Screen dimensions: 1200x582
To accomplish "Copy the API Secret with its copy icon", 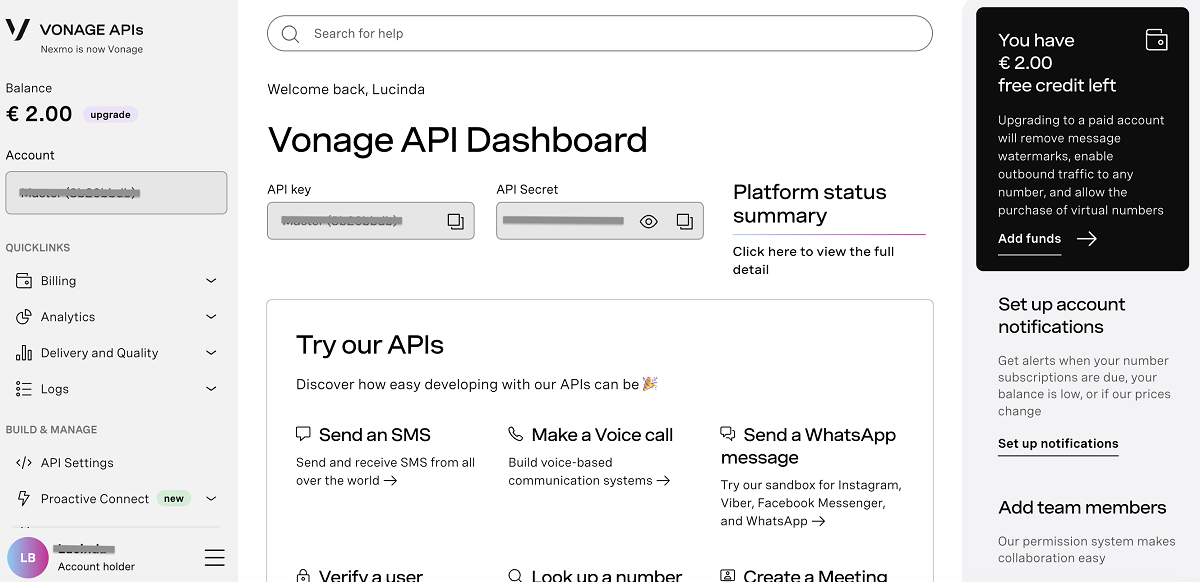I will click(x=684, y=221).
